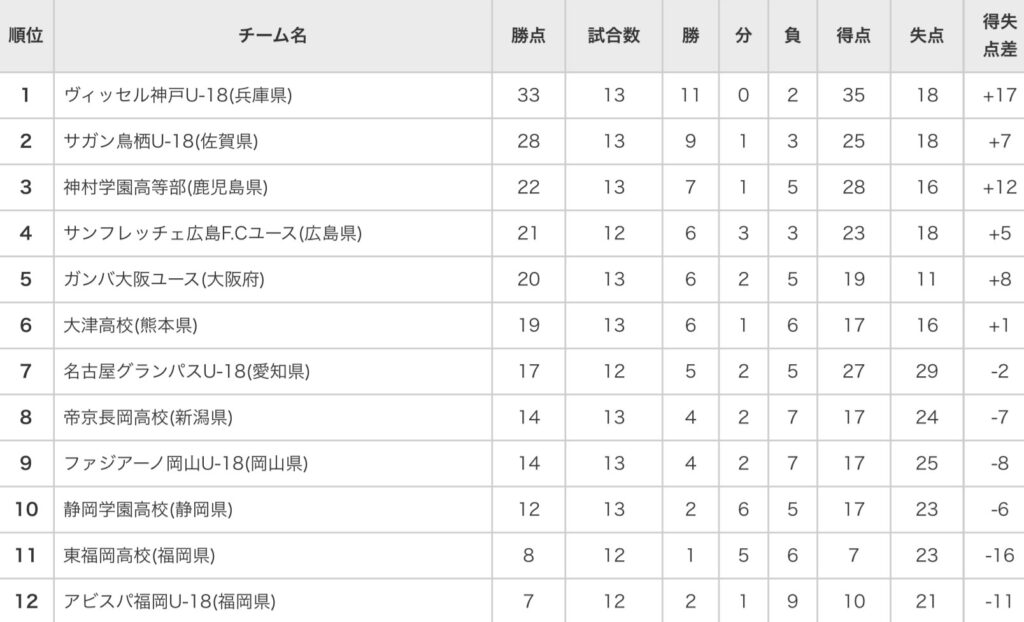Select 神村学園高等部(鹿児島県) row name

[x=165, y=188]
